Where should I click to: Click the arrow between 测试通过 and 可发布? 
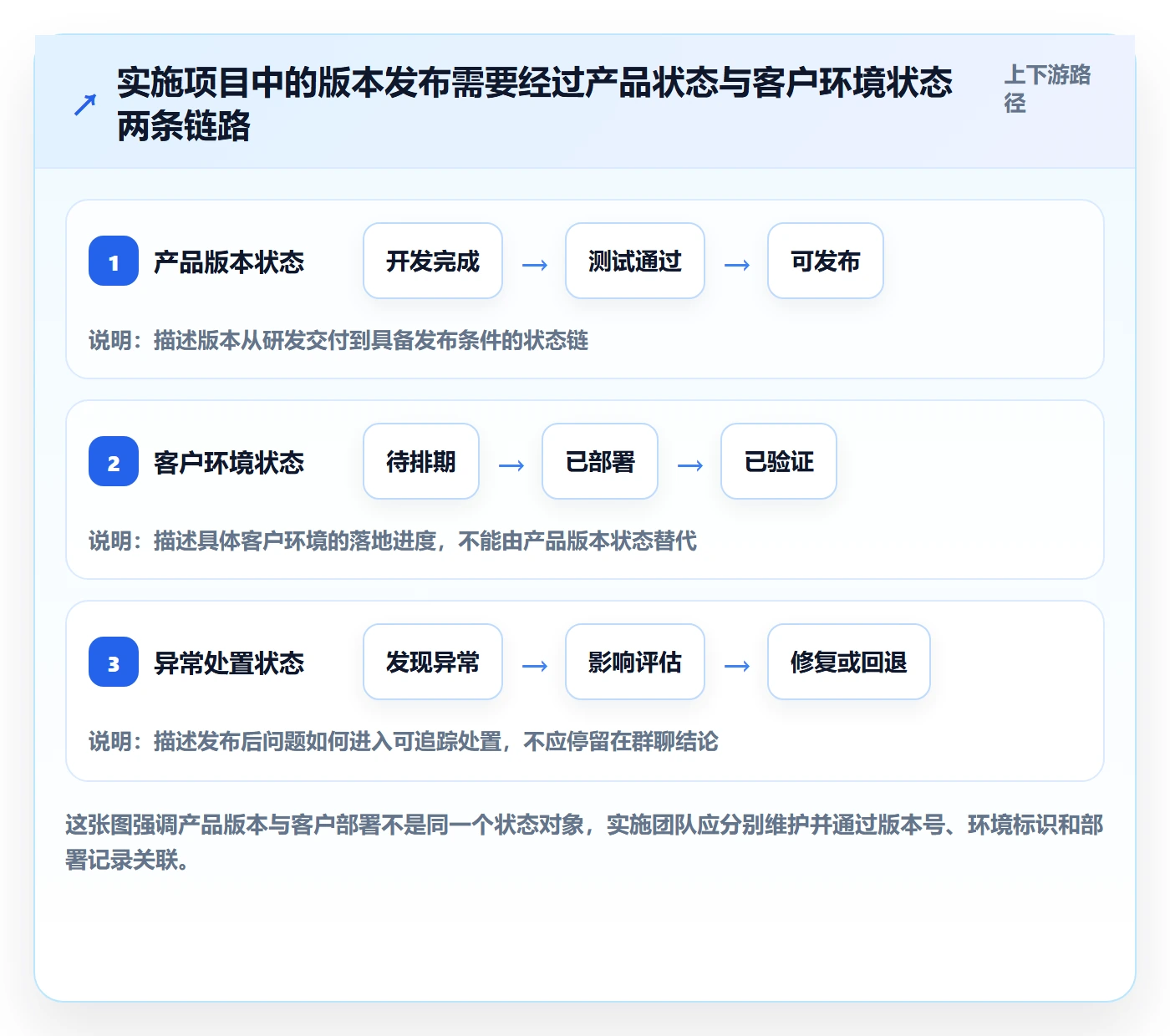(x=737, y=265)
